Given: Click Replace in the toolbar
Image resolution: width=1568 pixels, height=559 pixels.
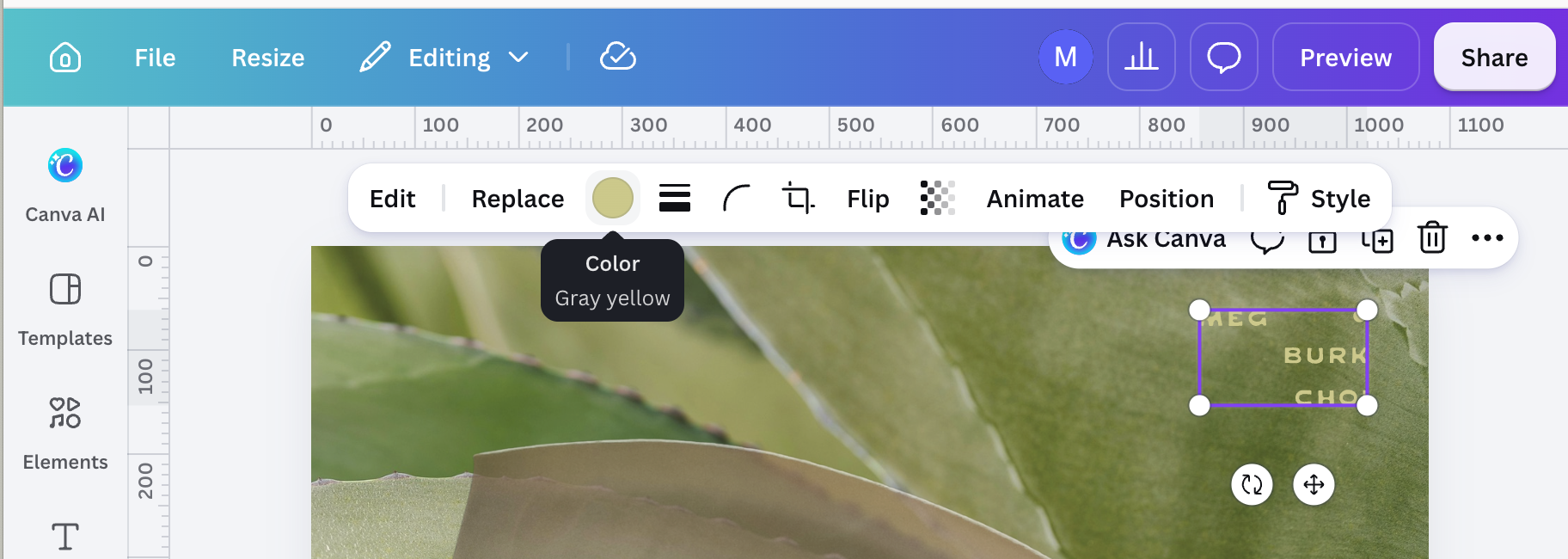Looking at the screenshot, I should [518, 199].
